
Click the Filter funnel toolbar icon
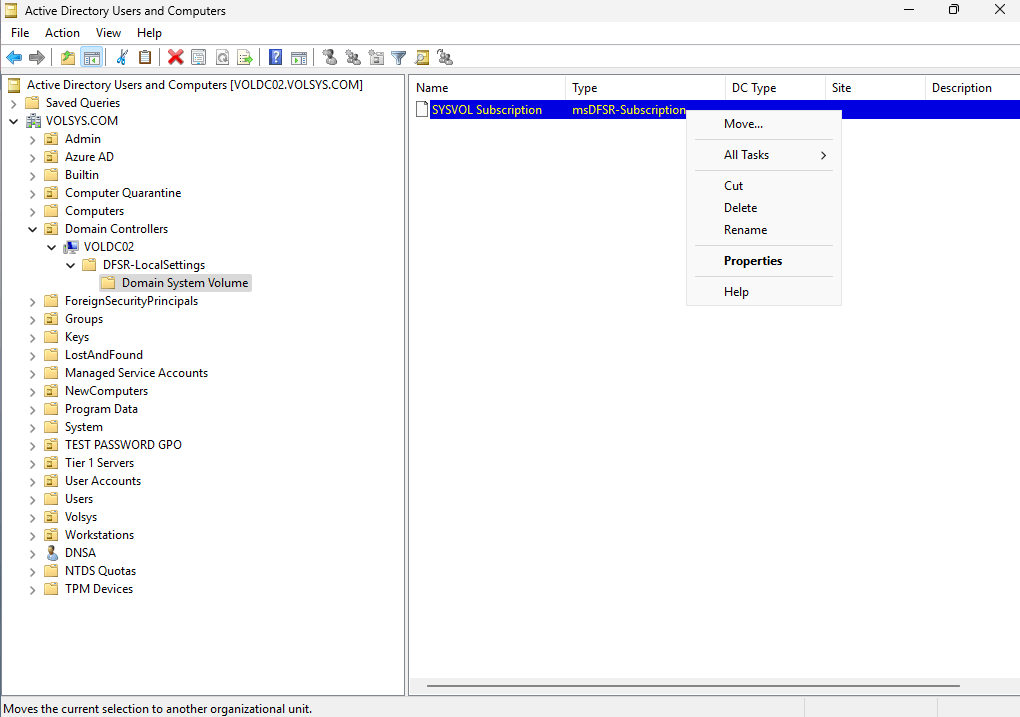(x=399, y=58)
